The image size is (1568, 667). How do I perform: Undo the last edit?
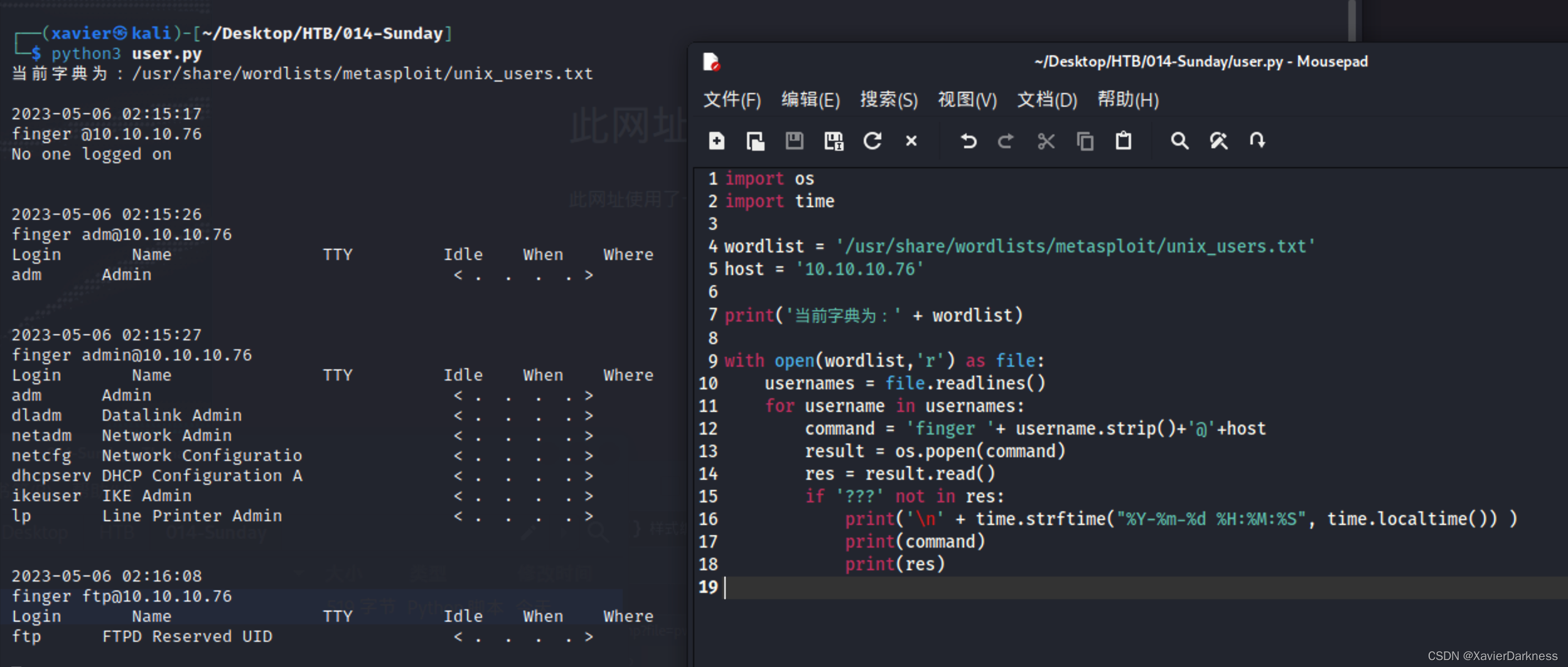(969, 141)
